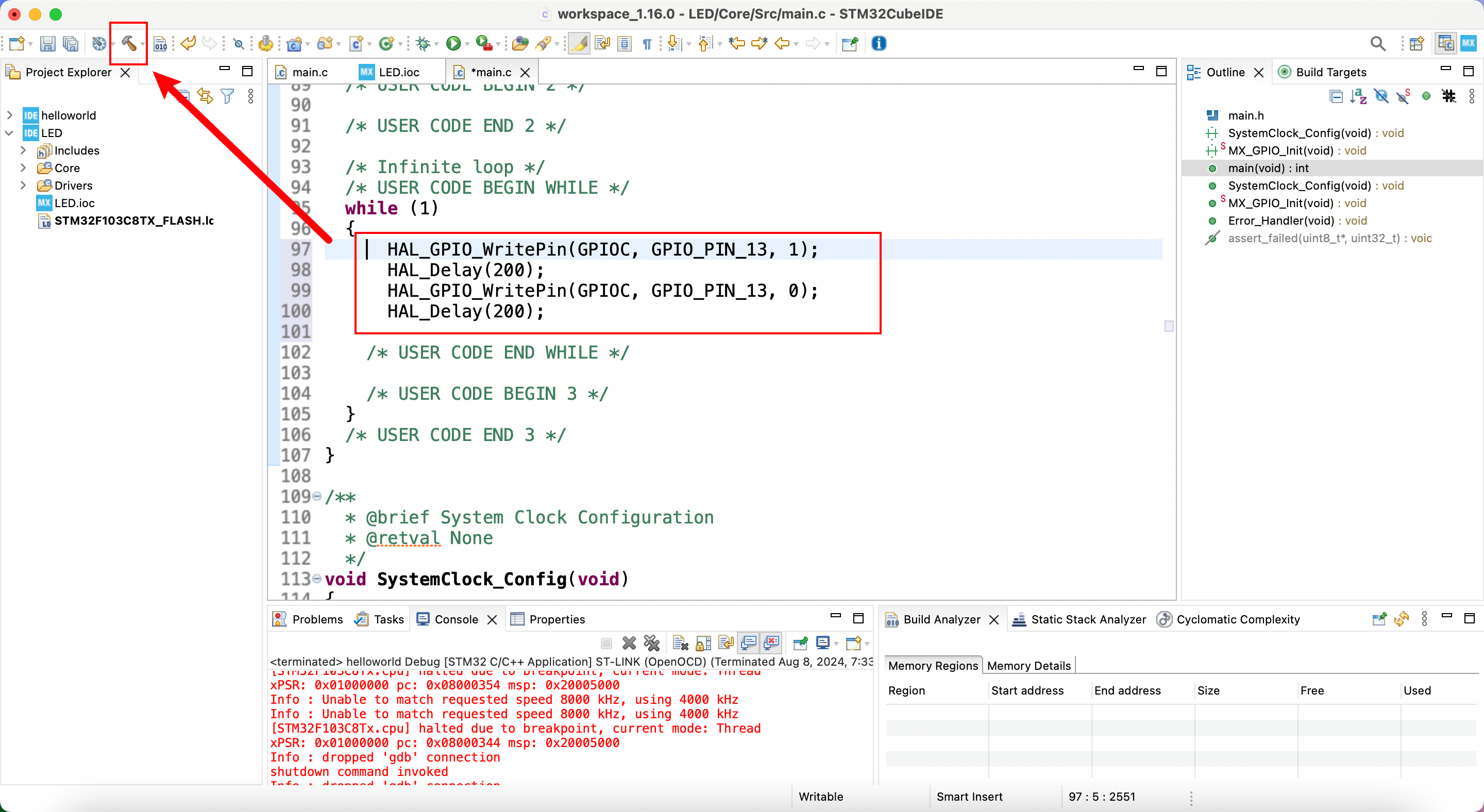Viewport: 1484px width, 812px height.
Task: Click the Writable status bar field
Action: [x=820, y=797]
